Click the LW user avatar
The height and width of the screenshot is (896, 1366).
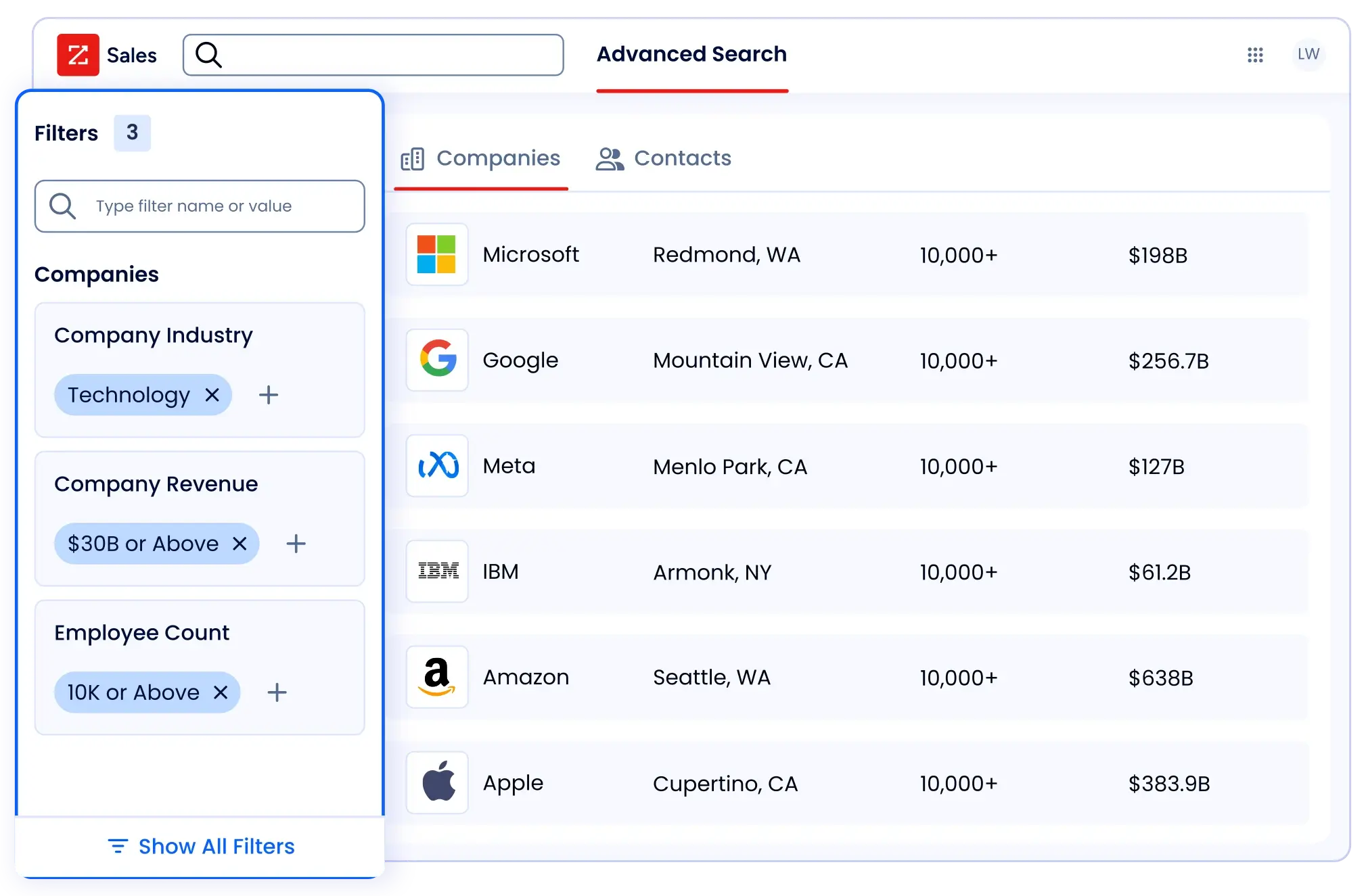click(1308, 55)
